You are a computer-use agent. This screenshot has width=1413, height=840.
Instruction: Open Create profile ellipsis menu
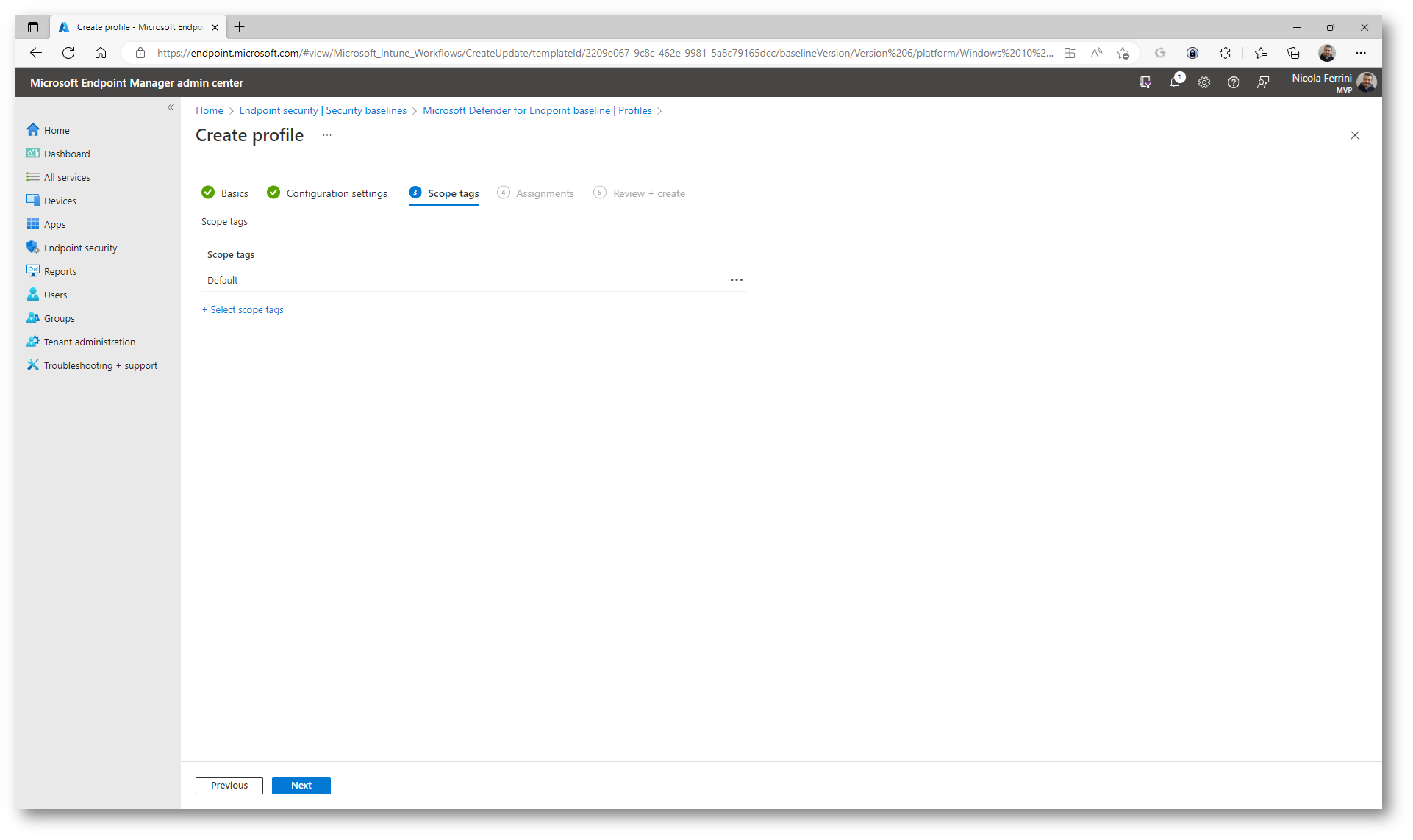pyautogui.click(x=327, y=135)
